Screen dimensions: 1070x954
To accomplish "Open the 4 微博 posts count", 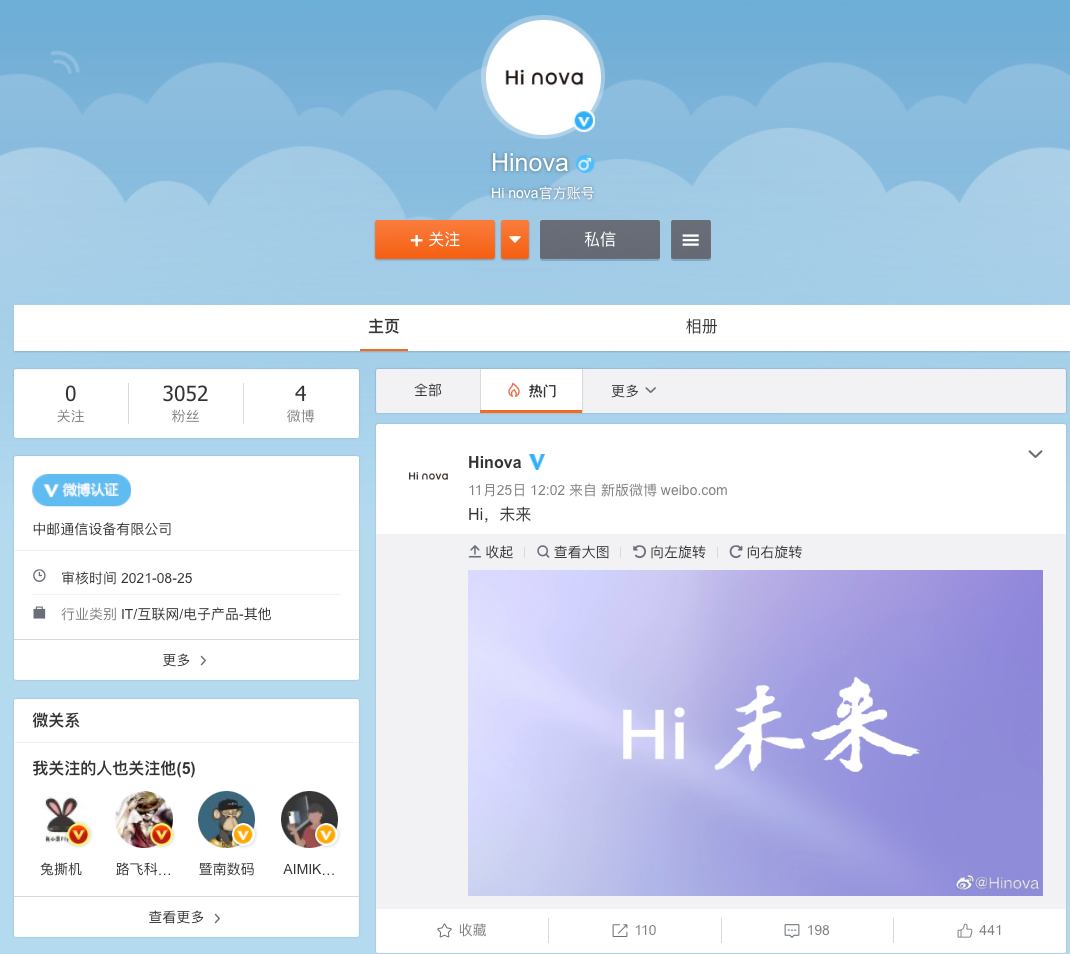I will click(300, 403).
